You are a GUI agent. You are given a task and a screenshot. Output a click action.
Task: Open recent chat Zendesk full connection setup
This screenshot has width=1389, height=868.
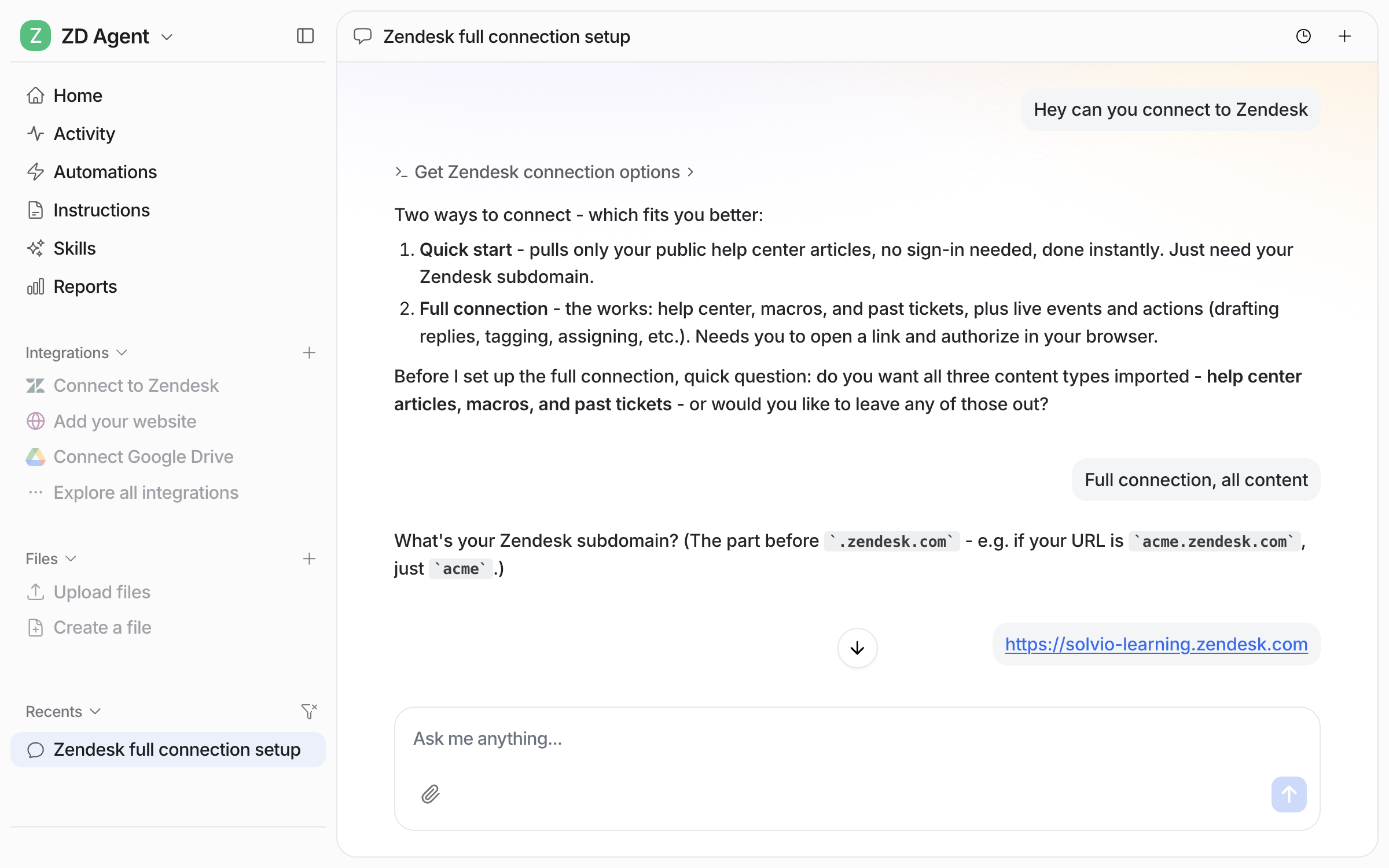click(168, 749)
